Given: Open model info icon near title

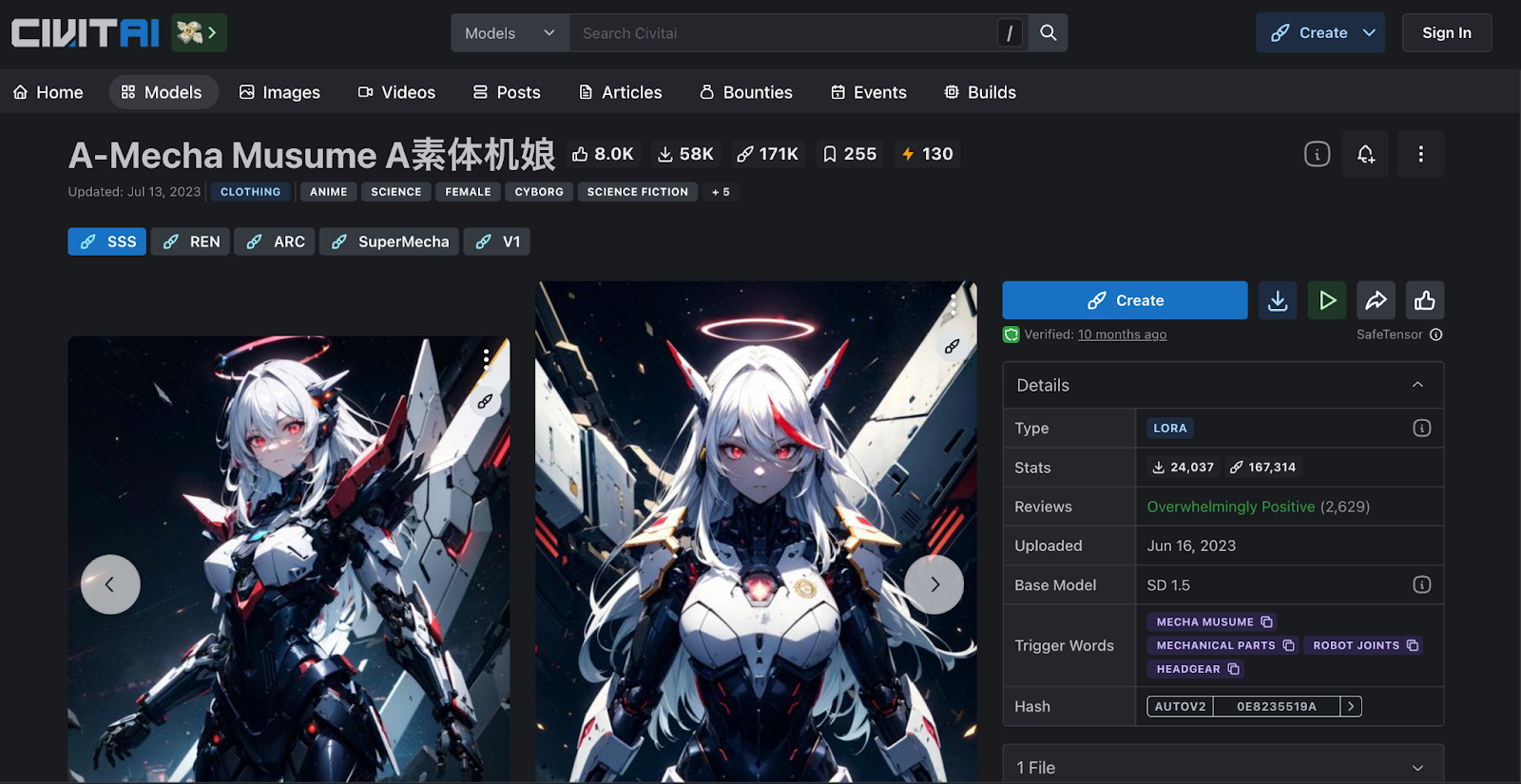Looking at the screenshot, I should [1317, 154].
